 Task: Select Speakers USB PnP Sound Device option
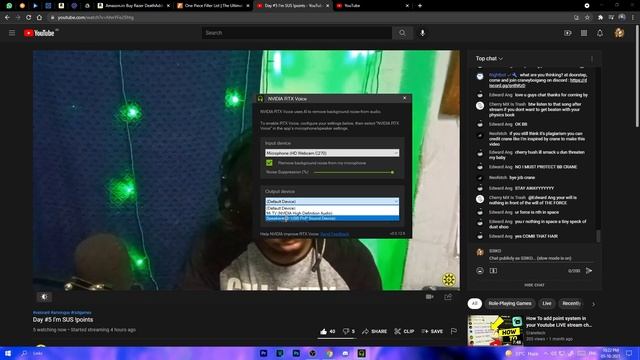tap(332, 218)
